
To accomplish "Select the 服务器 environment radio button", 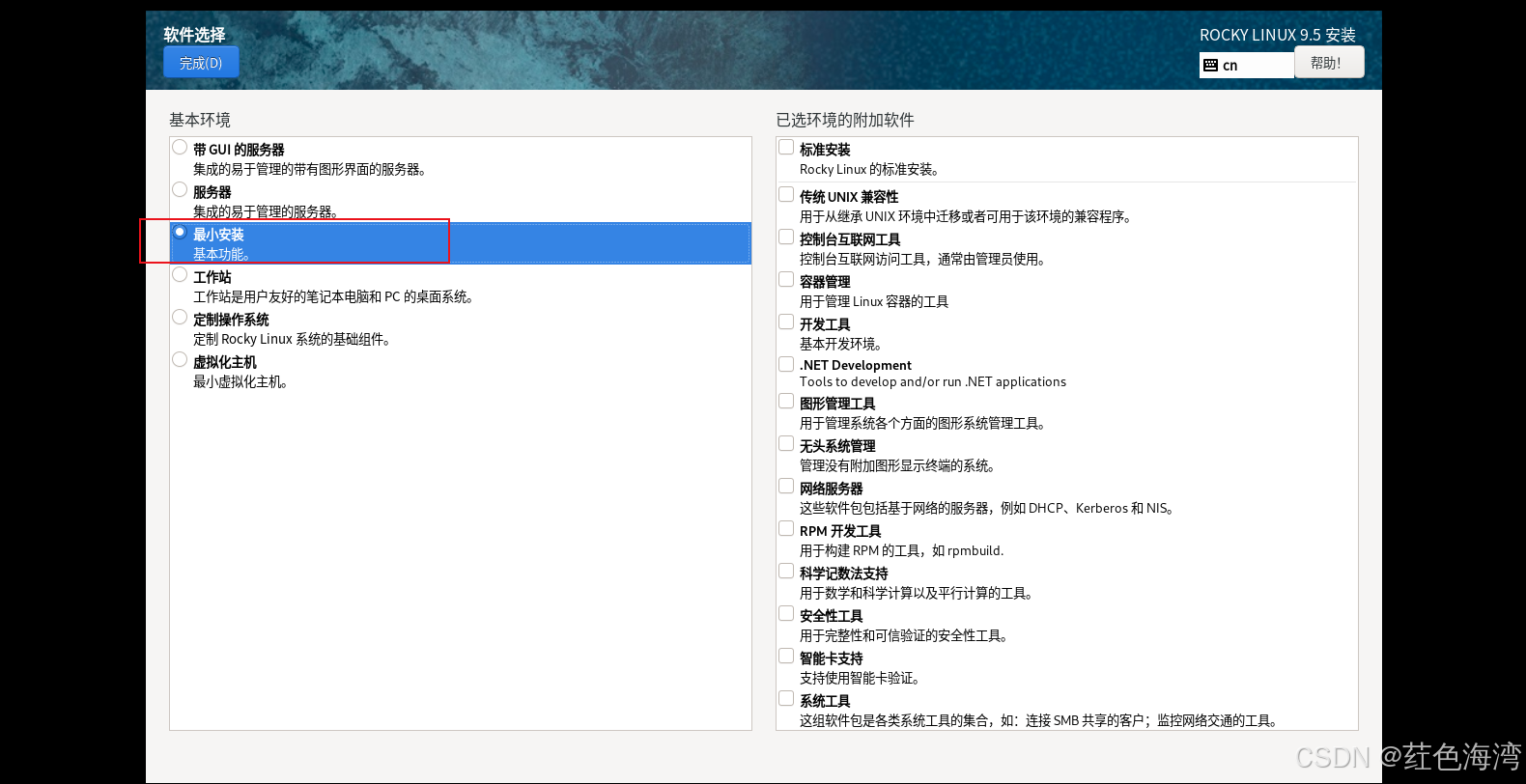I will [180, 190].
